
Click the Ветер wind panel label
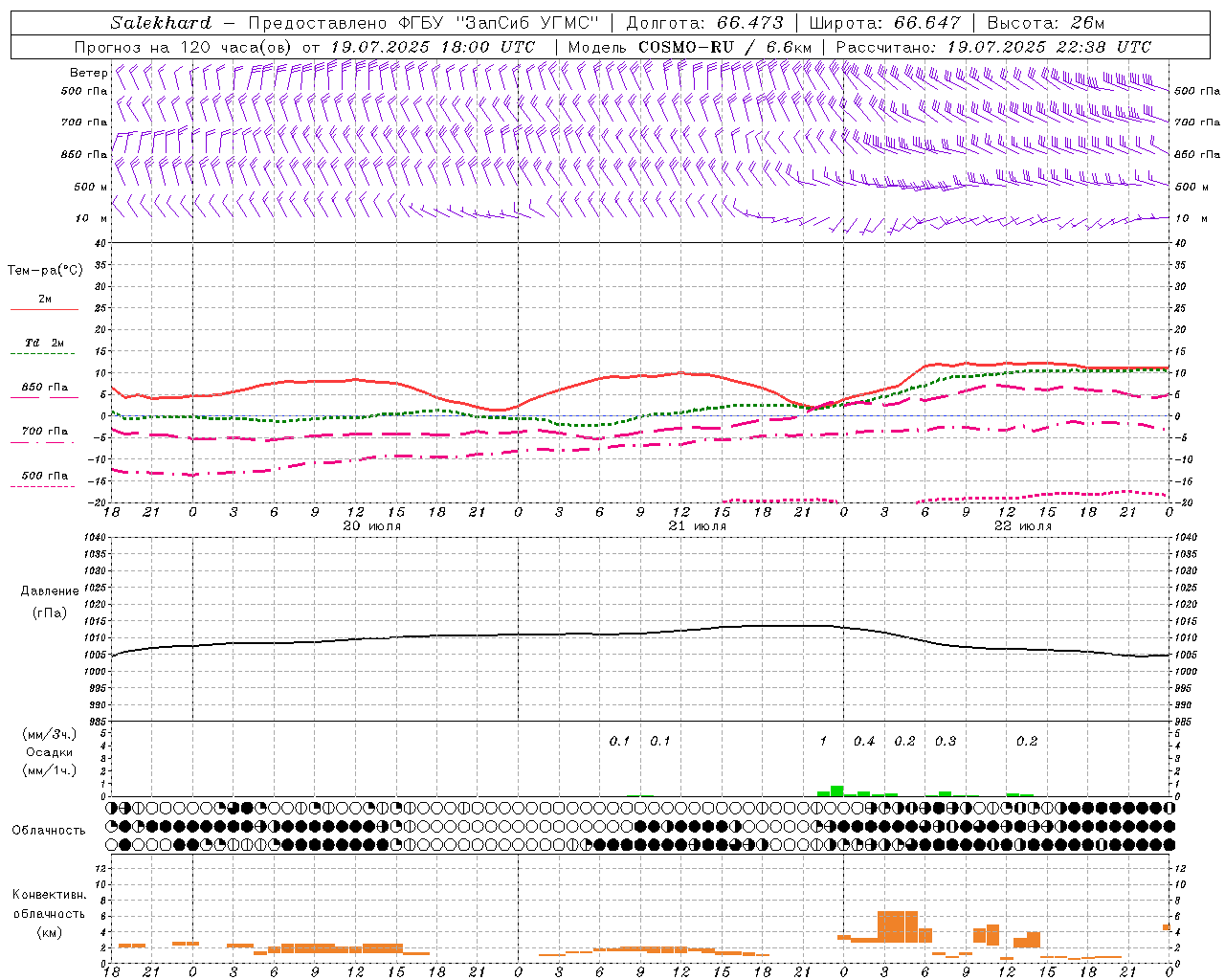[88, 73]
